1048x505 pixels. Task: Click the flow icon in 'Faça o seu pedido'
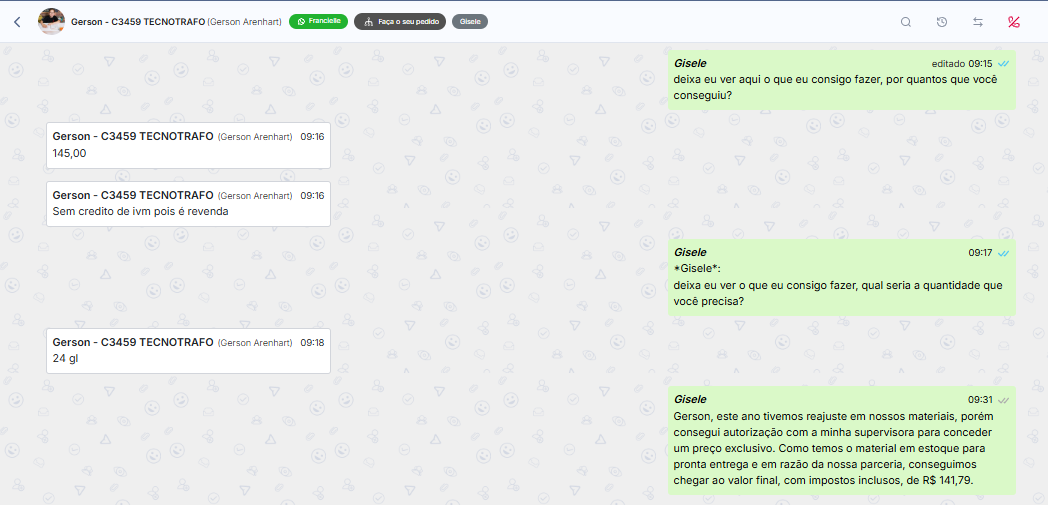368,21
